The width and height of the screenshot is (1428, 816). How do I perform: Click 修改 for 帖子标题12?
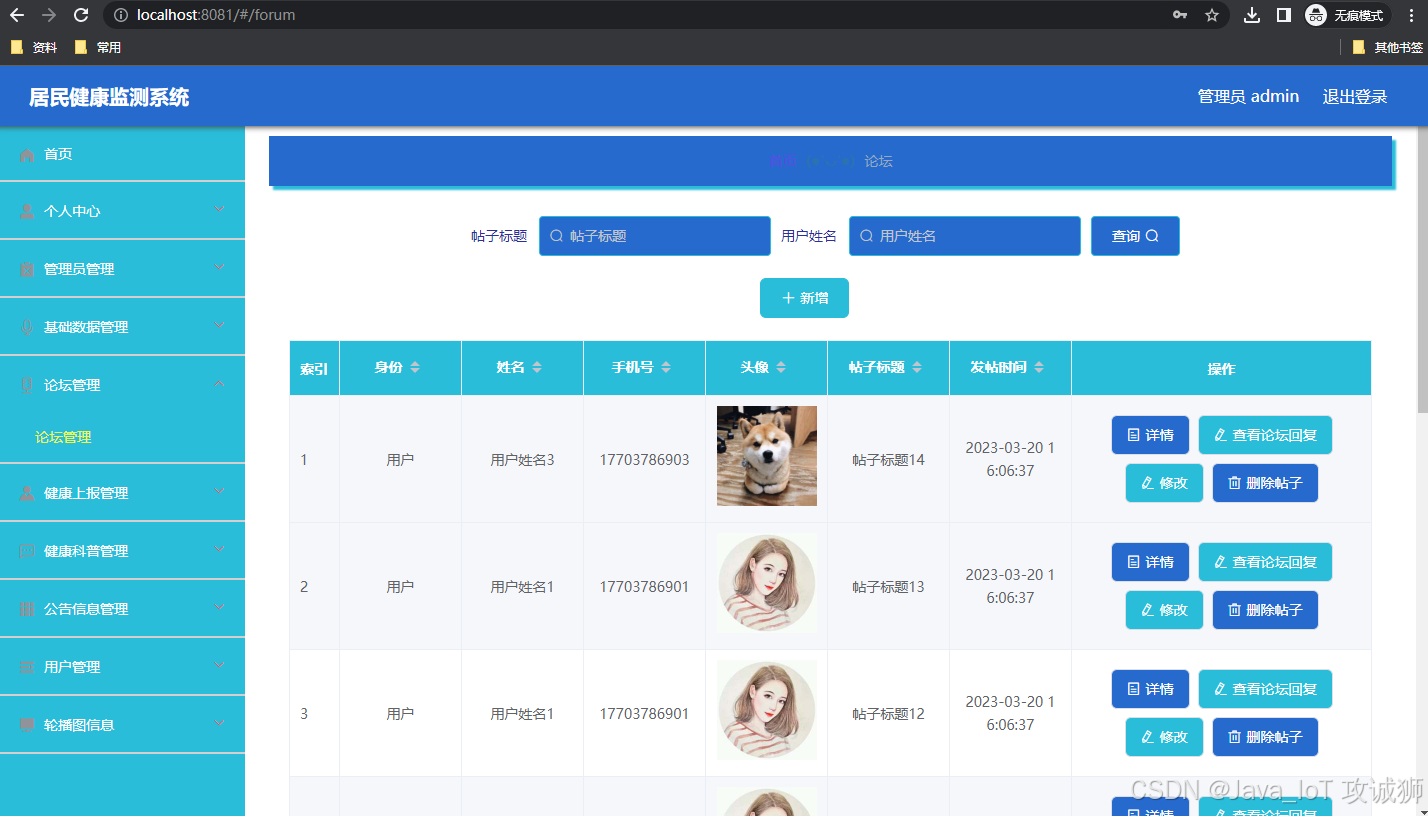tap(1164, 737)
